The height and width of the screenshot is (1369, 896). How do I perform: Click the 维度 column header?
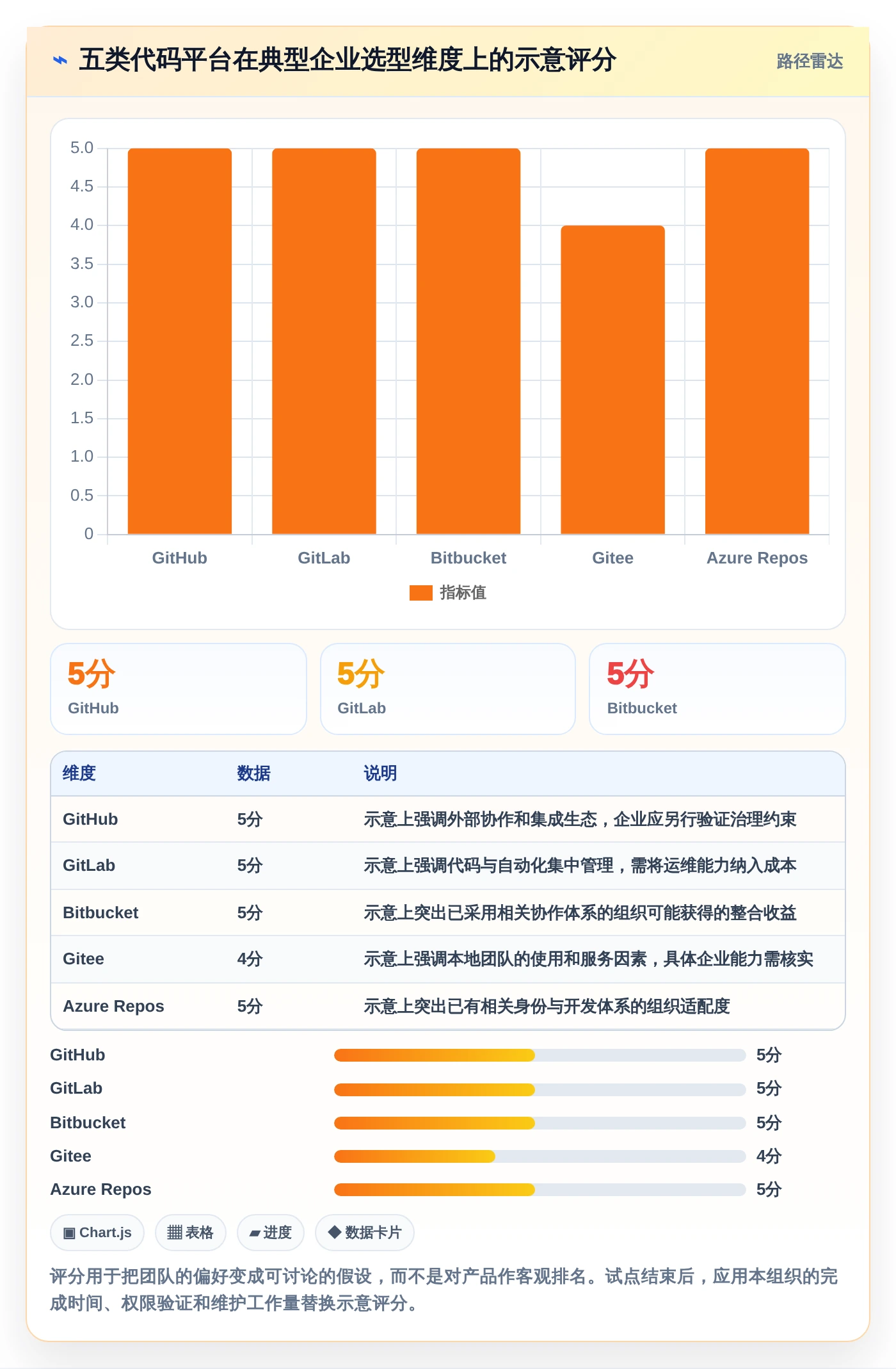(79, 774)
